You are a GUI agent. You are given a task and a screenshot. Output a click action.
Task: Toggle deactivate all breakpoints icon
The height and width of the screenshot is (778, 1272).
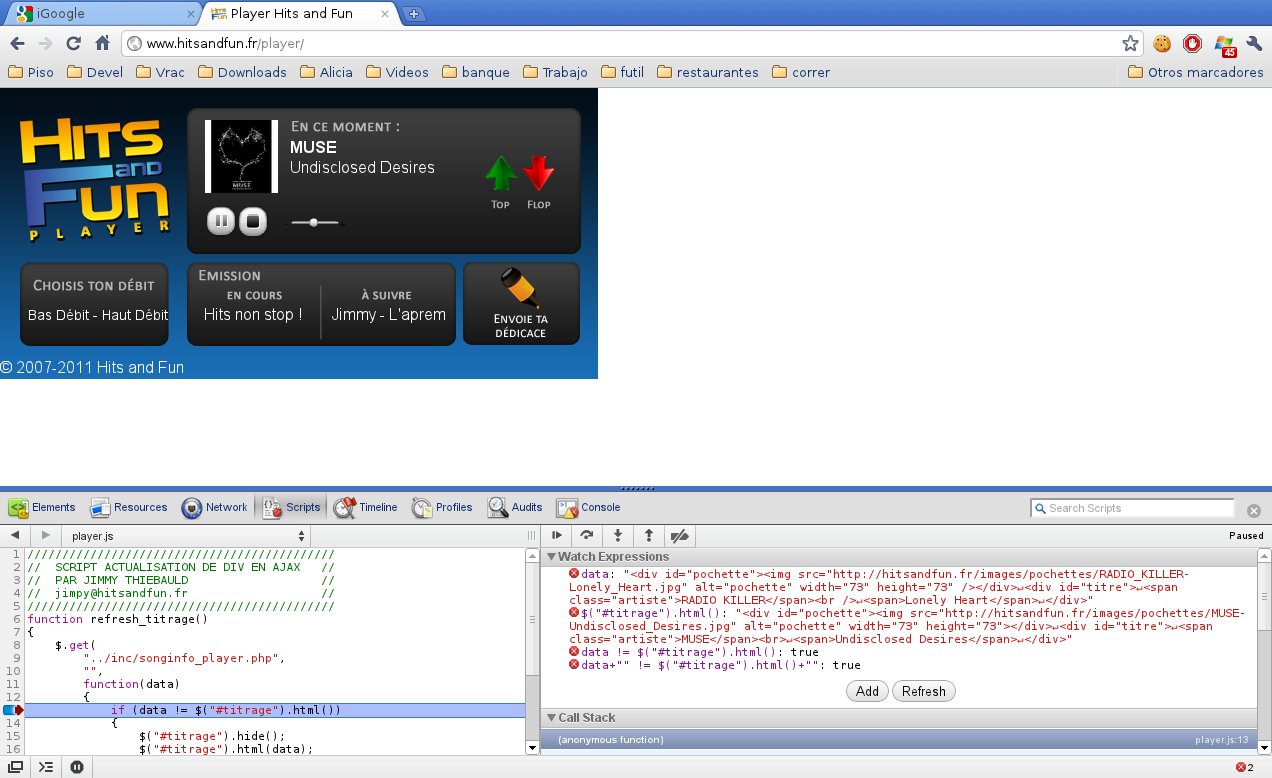[679, 536]
